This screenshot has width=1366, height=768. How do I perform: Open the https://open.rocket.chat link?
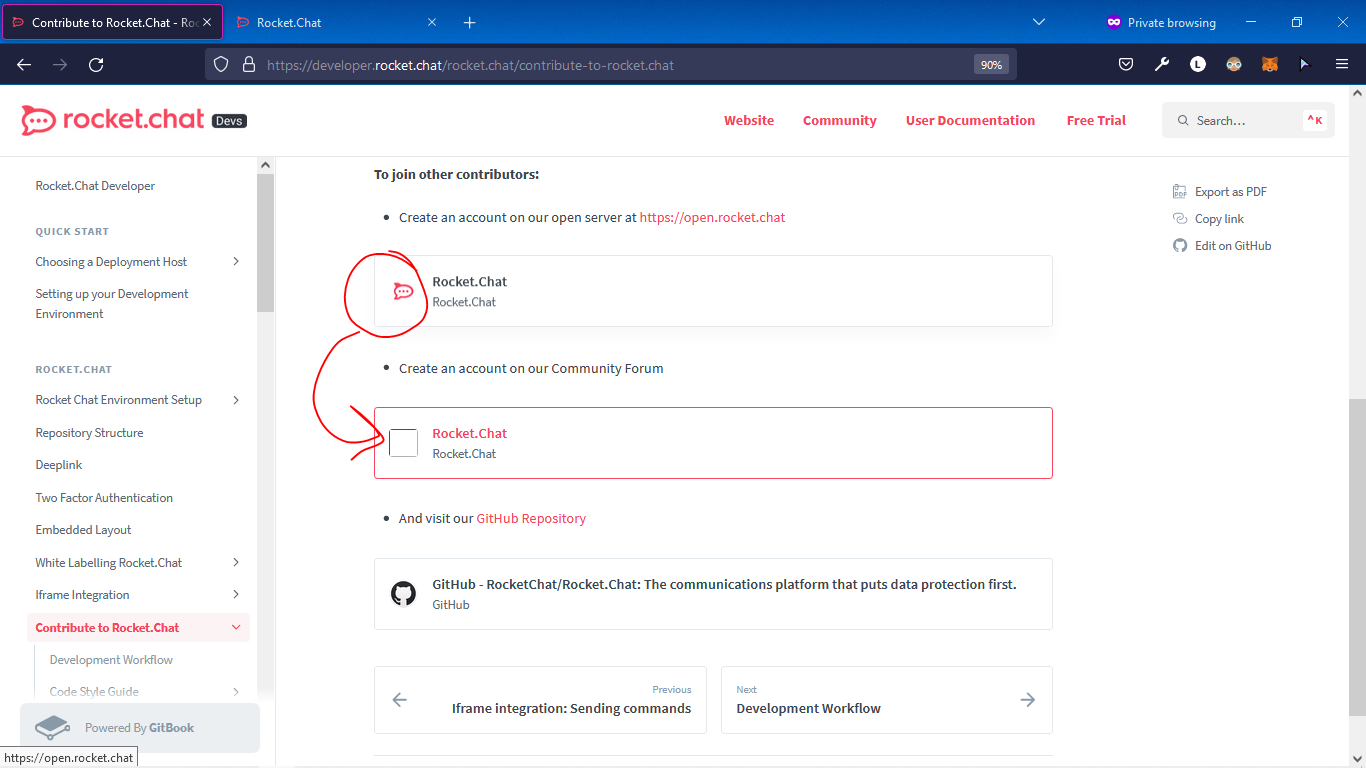713,217
